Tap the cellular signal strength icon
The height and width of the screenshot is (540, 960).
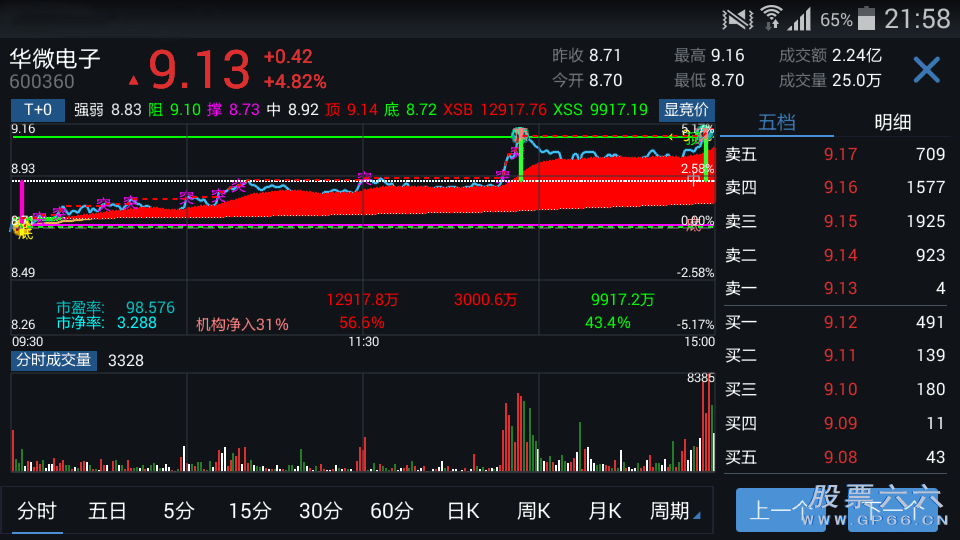coord(800,19)
